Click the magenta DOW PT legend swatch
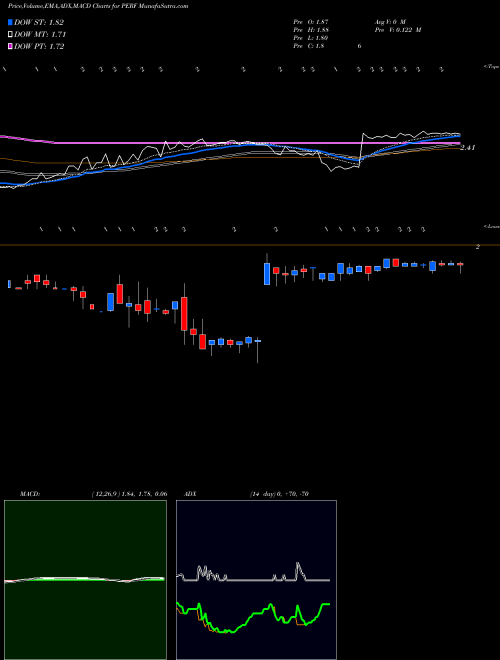 11,46
